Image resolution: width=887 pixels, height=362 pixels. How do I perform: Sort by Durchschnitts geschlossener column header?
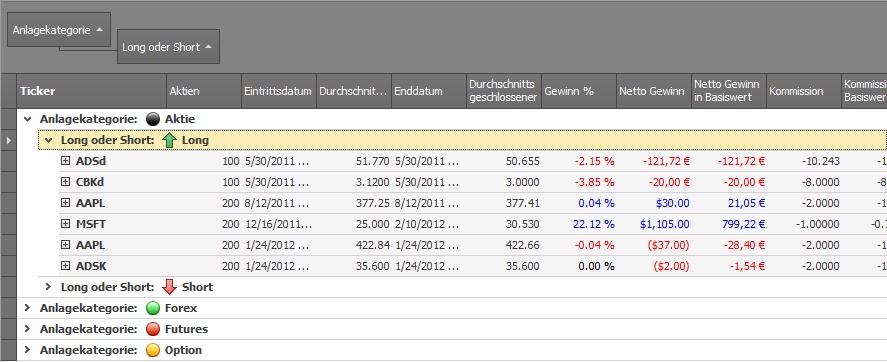click(504, 91)
